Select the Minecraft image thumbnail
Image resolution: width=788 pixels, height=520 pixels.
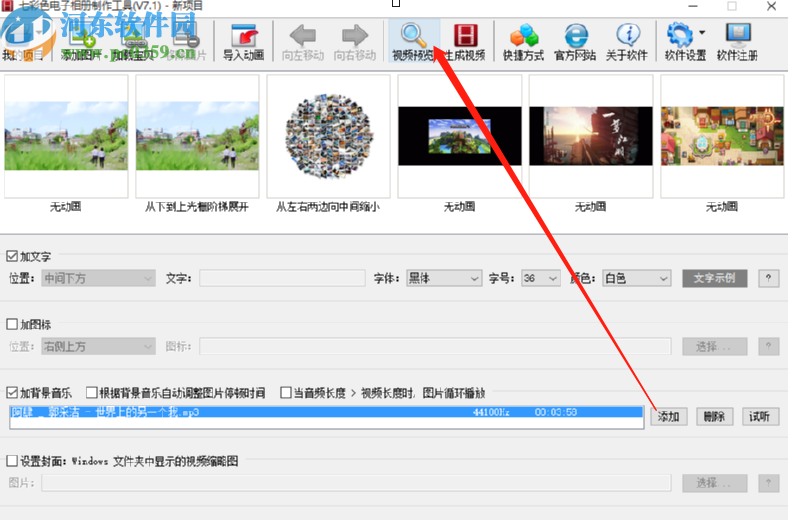pyautogui.click(x=460, y=137)
